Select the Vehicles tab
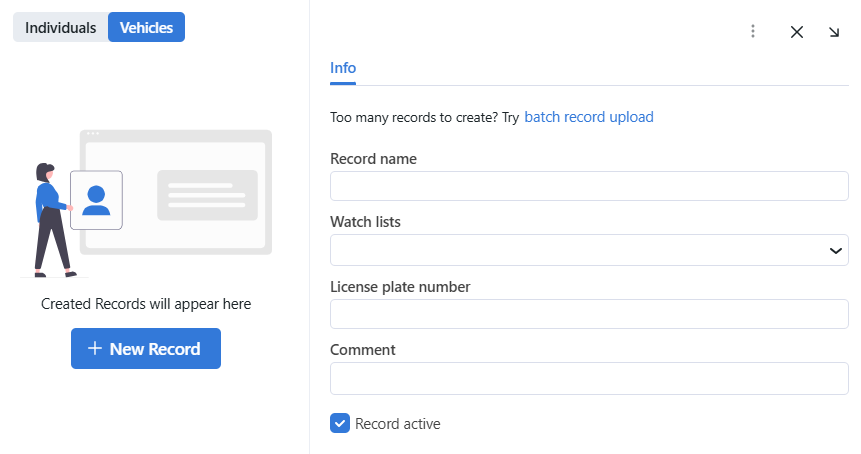This screenshot has height=454, width=861. [x=146, y=28]
